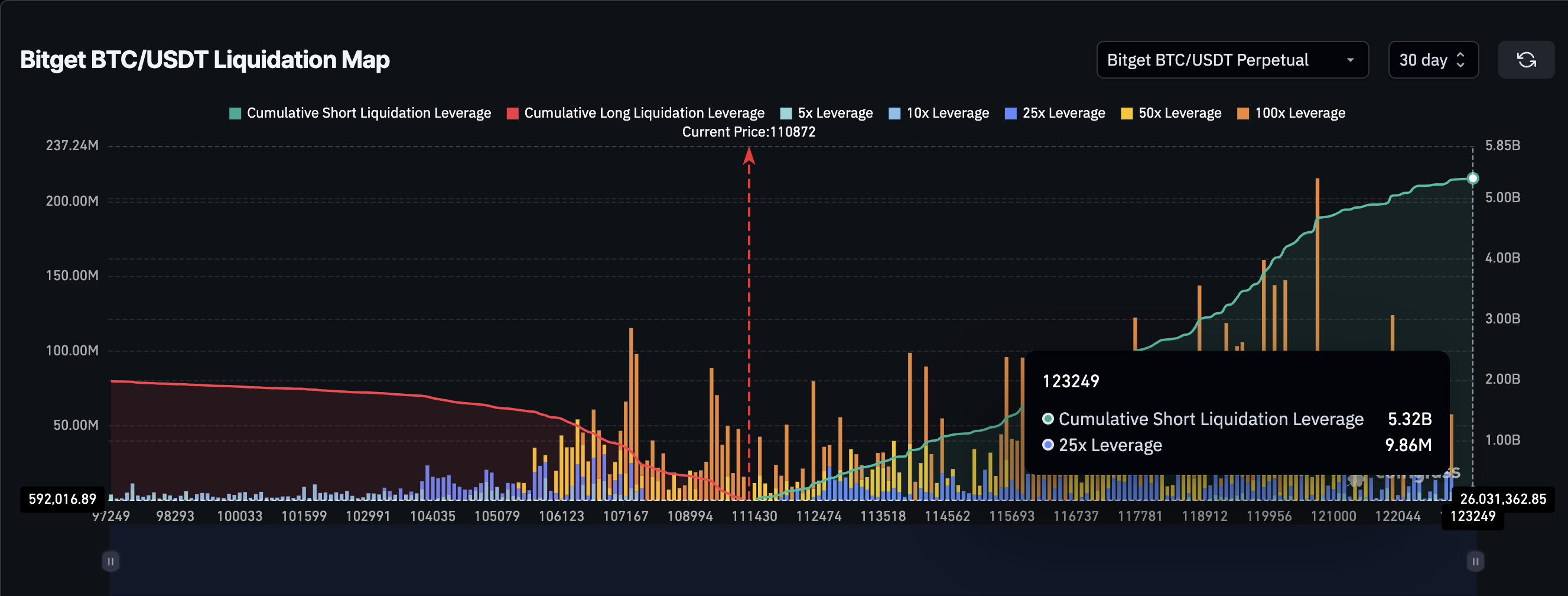1568x596 pixels.
Task: Hide the 5x Leverage series
Action: tap(826, 114)
